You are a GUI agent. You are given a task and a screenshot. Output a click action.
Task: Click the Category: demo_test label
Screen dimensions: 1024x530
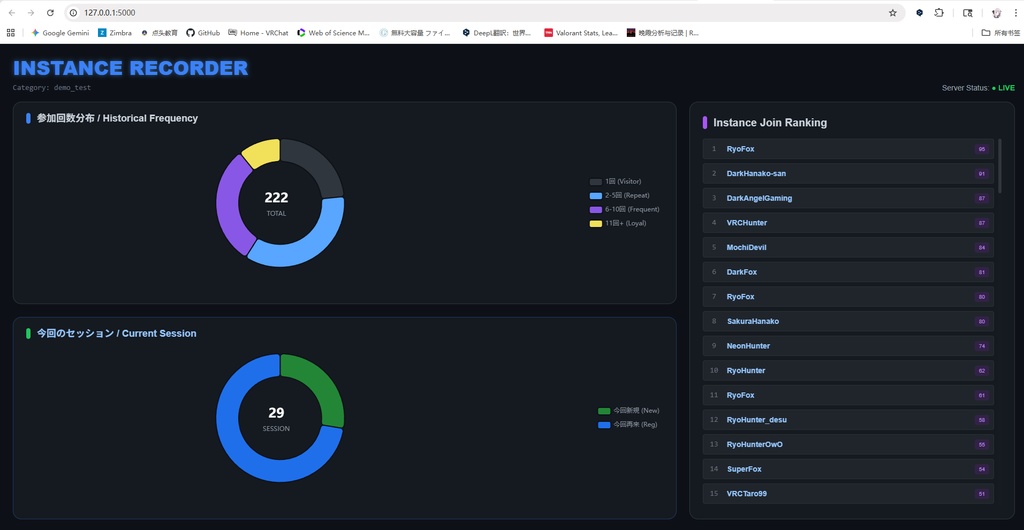pos(52,87)
